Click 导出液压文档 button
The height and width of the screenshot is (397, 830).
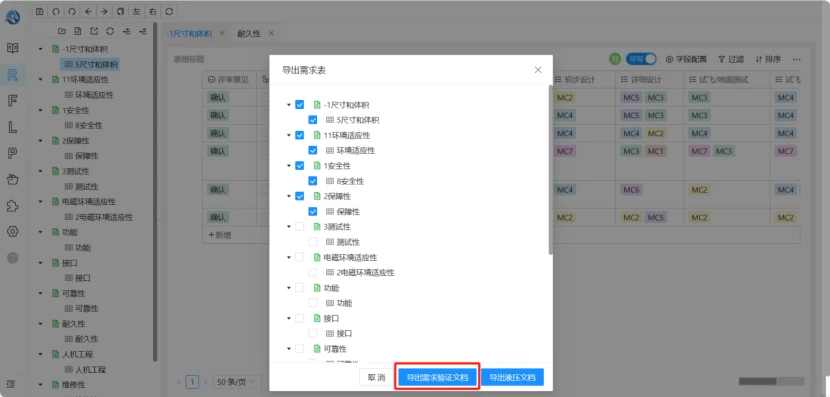click(512, 377)
